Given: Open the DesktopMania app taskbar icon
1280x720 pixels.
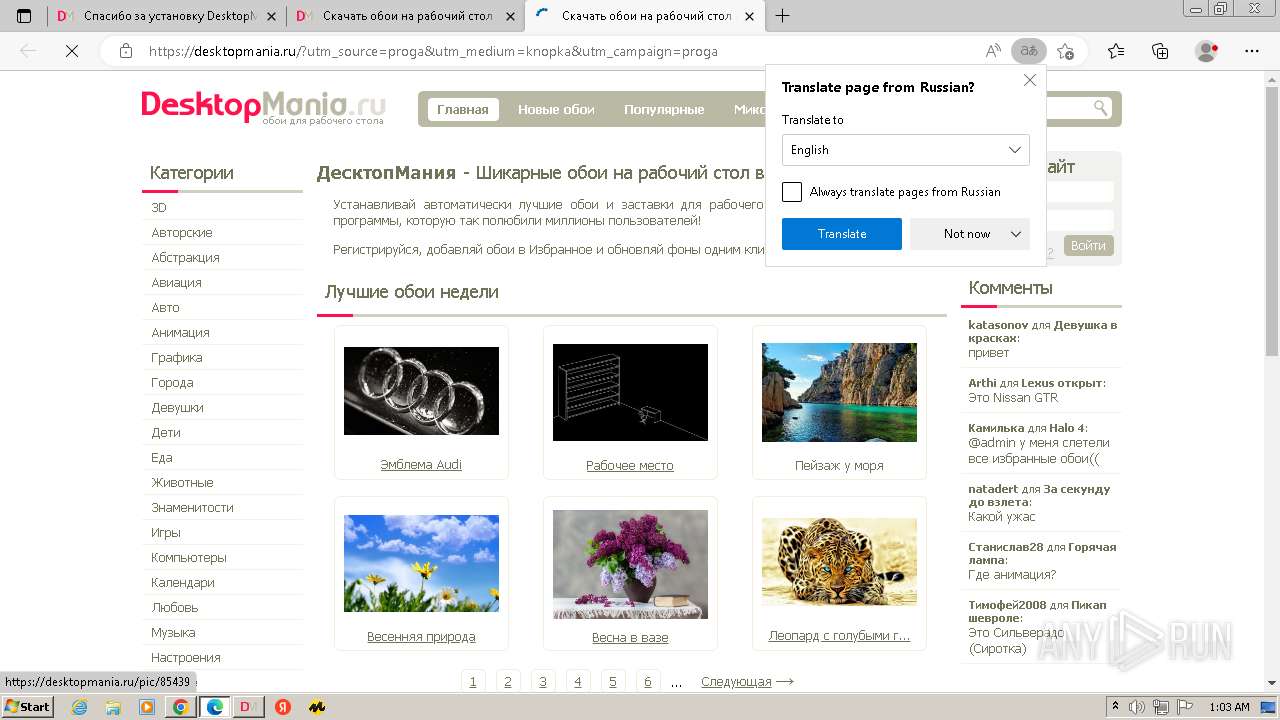Looking at the screenshot, I should 248,707.
